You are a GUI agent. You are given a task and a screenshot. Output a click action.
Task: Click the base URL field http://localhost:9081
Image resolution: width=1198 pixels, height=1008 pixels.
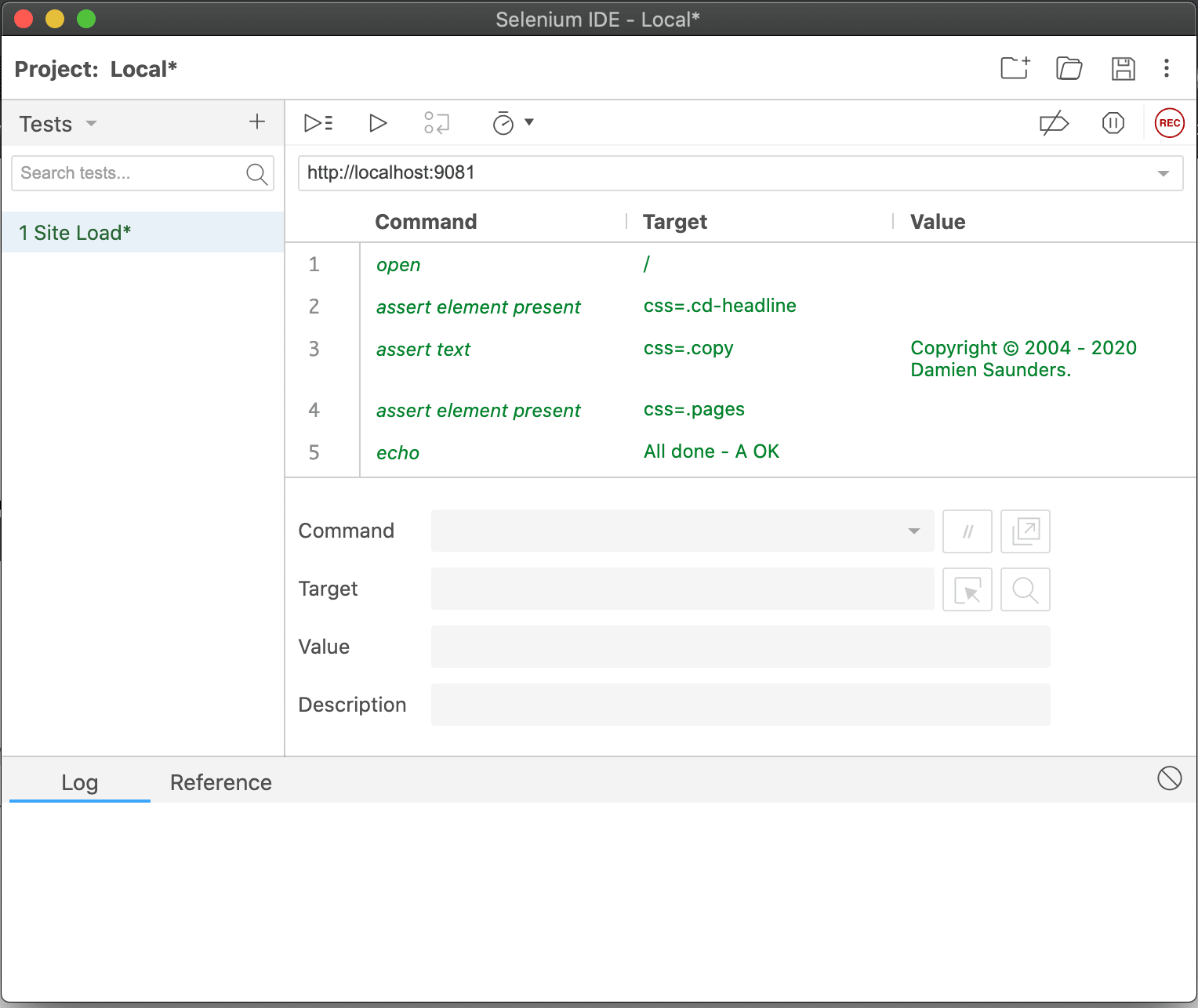(740, 173)
